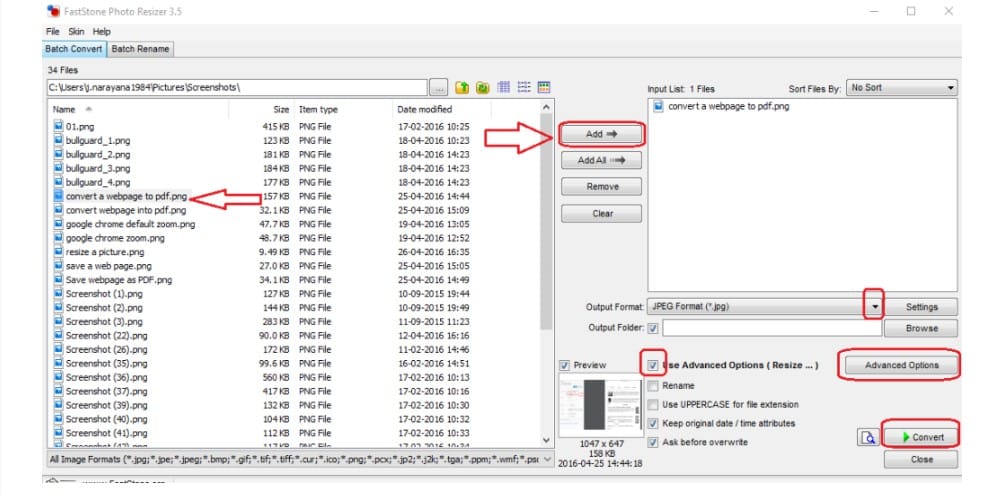Click the Clear button
This screenshot has height=495, width=1002.
(601, 213)
